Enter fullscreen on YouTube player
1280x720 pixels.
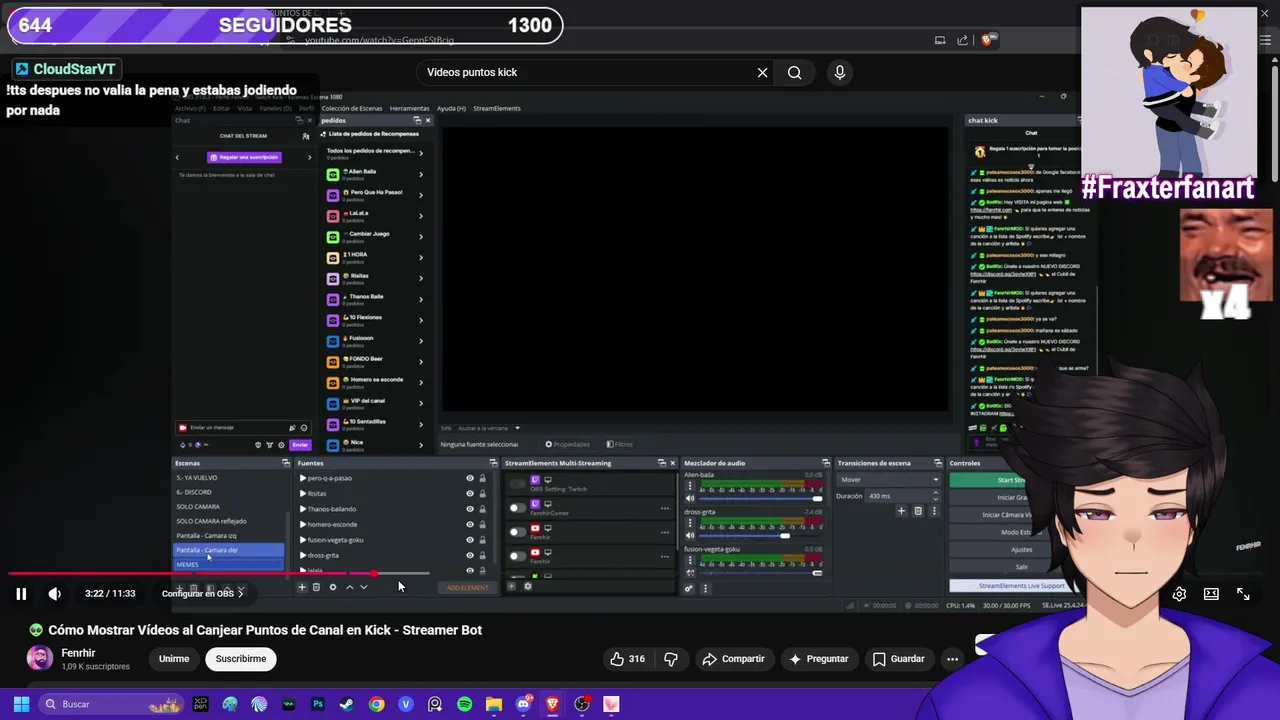click(1243, 594)
